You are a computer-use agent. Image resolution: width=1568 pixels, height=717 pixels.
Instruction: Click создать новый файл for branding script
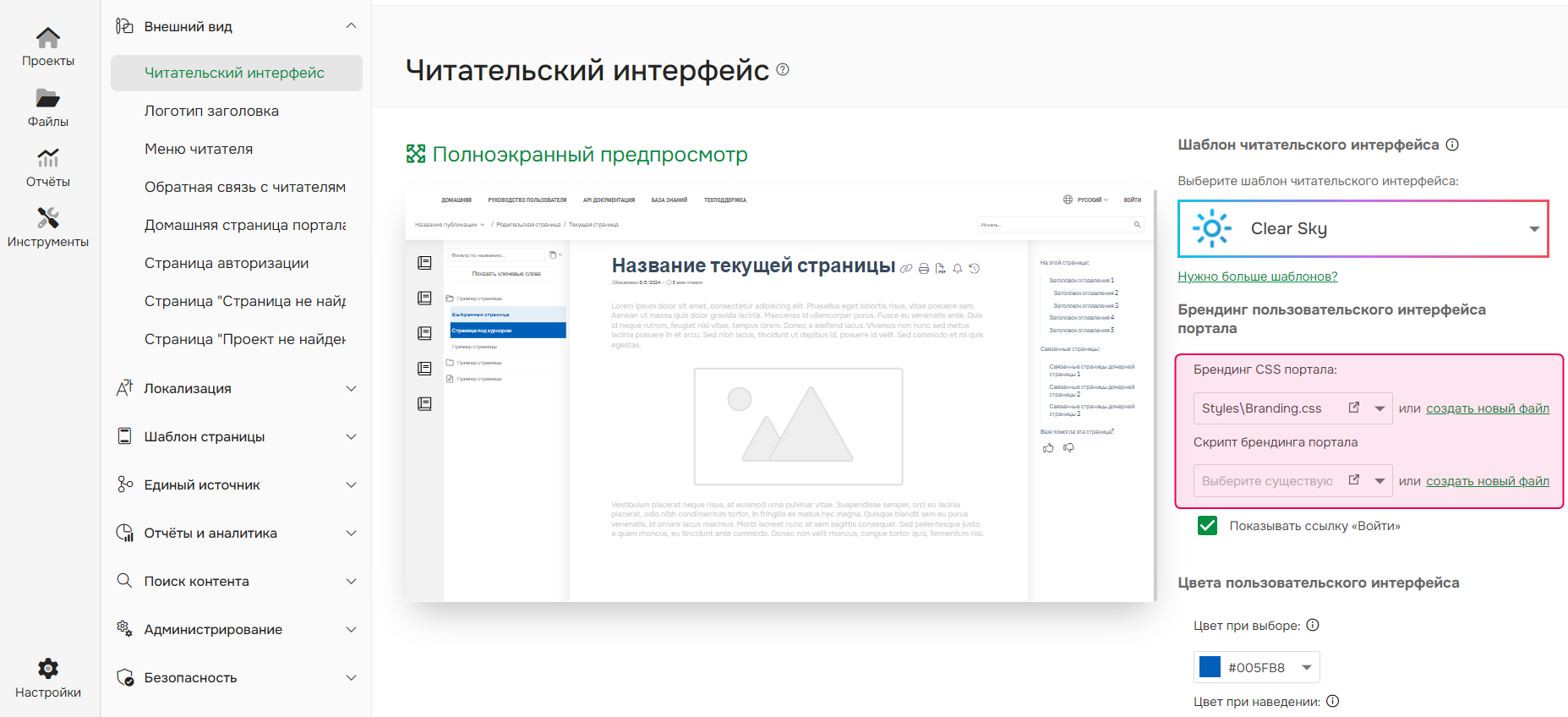coord(1488,481)
